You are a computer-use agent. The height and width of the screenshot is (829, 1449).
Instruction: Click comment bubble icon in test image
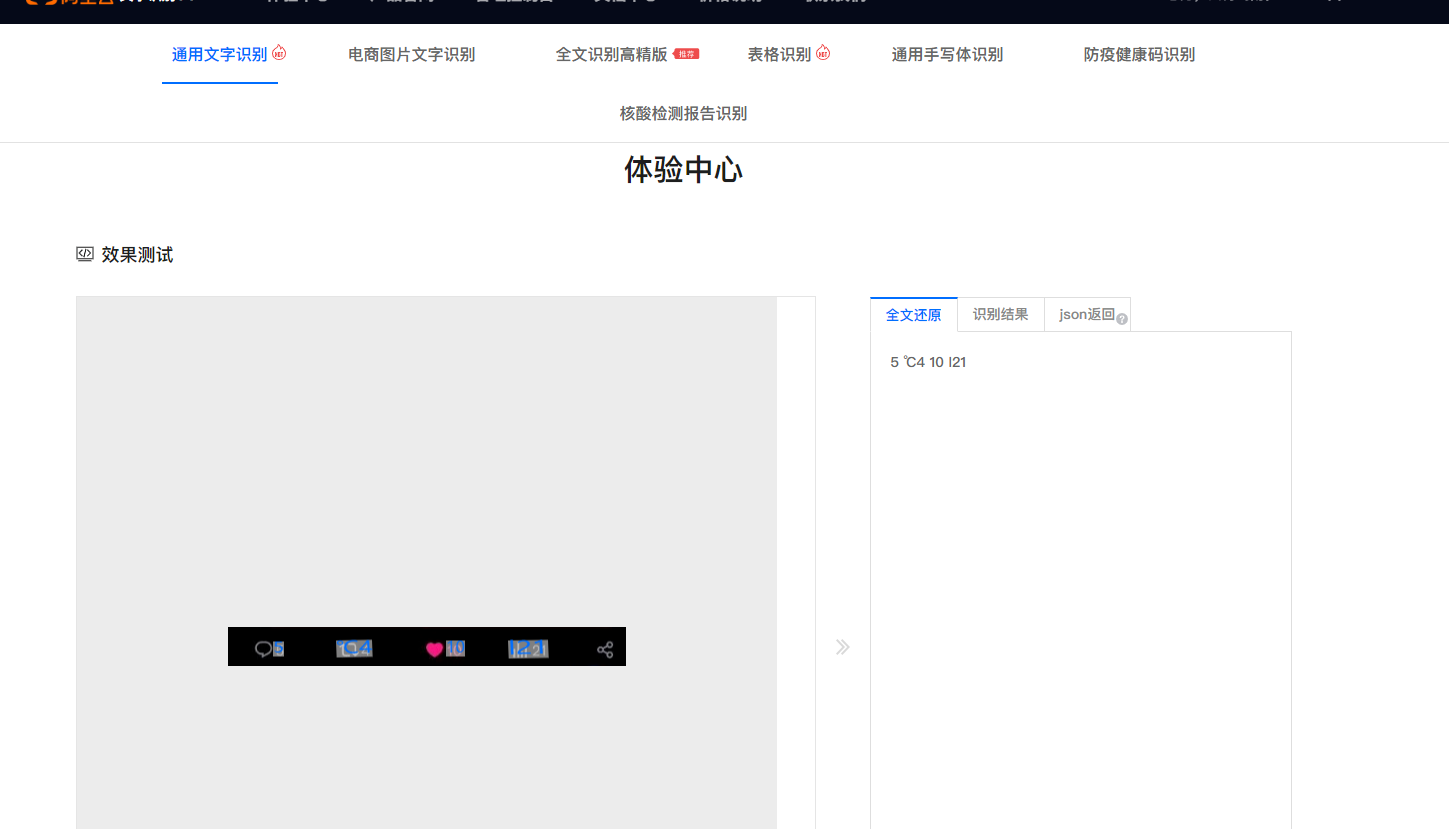pos(263,649)
